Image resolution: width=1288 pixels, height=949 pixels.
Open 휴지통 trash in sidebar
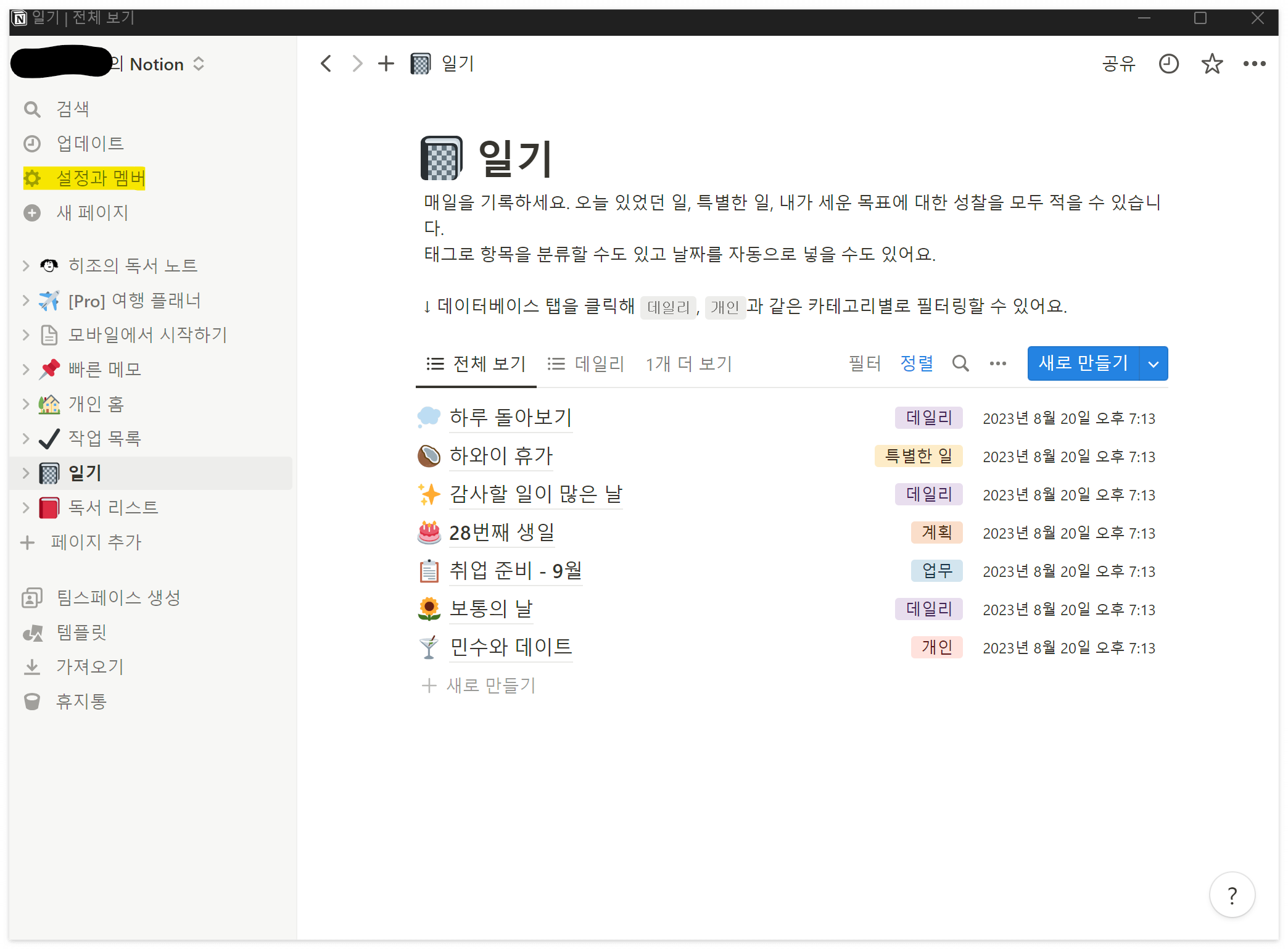pos(81,701)
